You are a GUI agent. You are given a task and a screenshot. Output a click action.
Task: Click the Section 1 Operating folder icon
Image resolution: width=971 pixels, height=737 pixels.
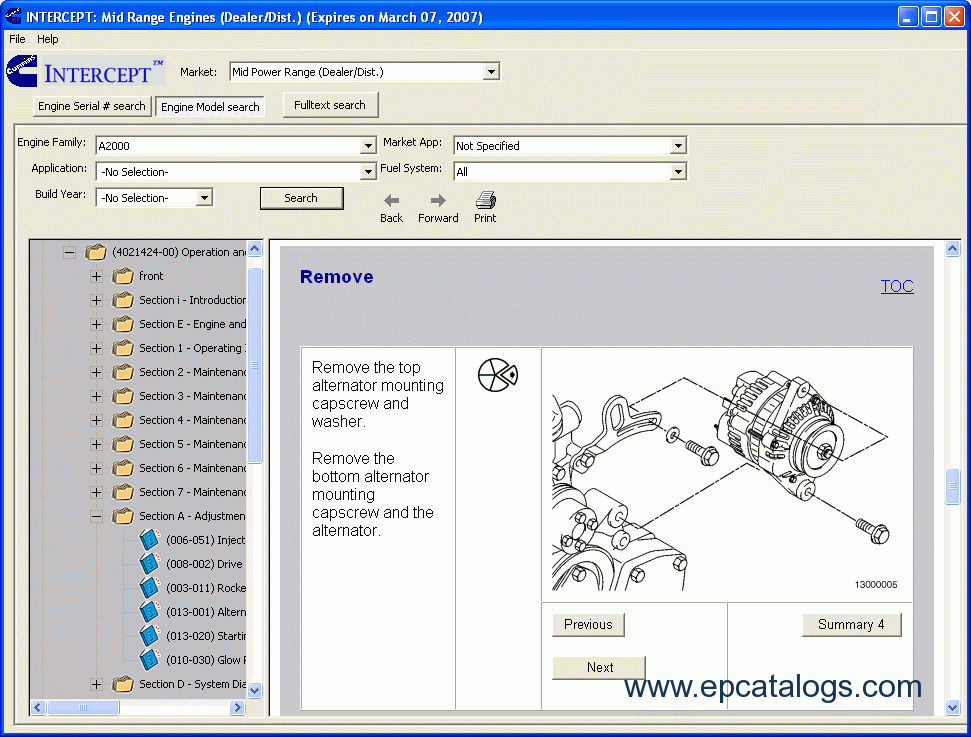pyautogui.click(x=123, y=348)
